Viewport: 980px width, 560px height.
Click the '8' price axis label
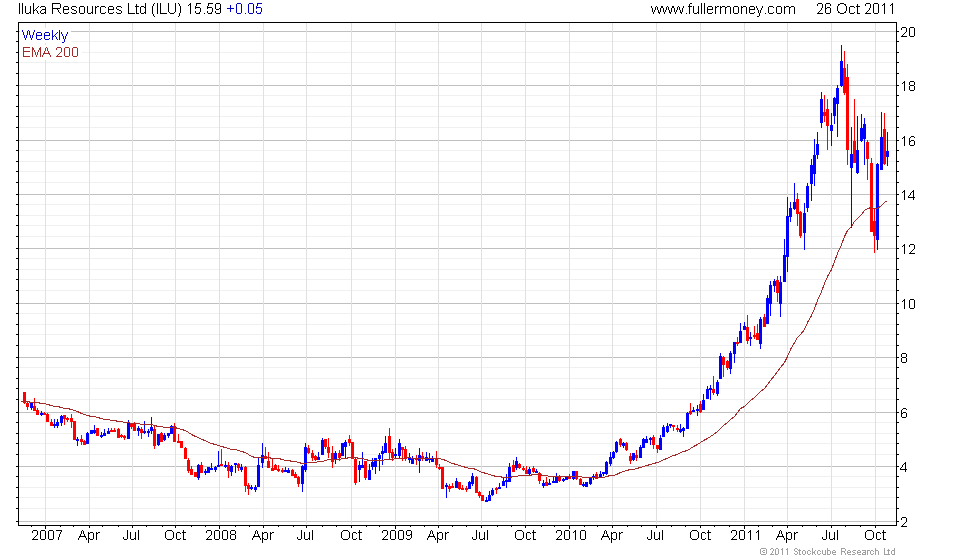pos(904,359)
